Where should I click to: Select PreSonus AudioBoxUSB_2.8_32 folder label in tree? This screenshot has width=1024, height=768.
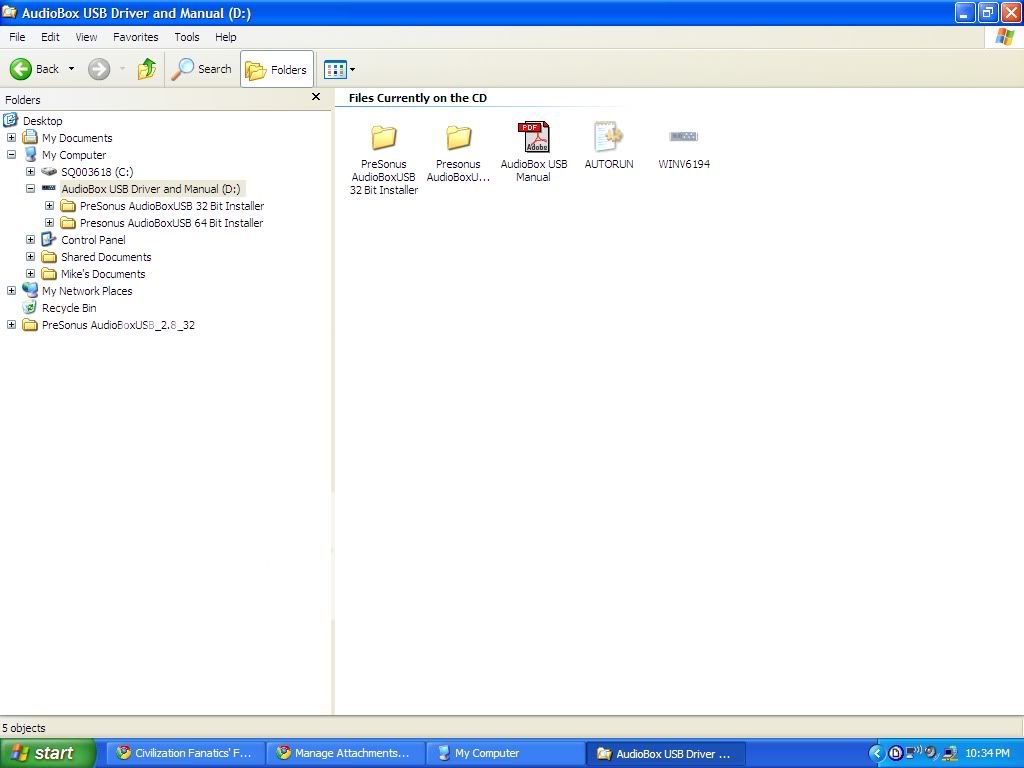click(x=118, y=325)
